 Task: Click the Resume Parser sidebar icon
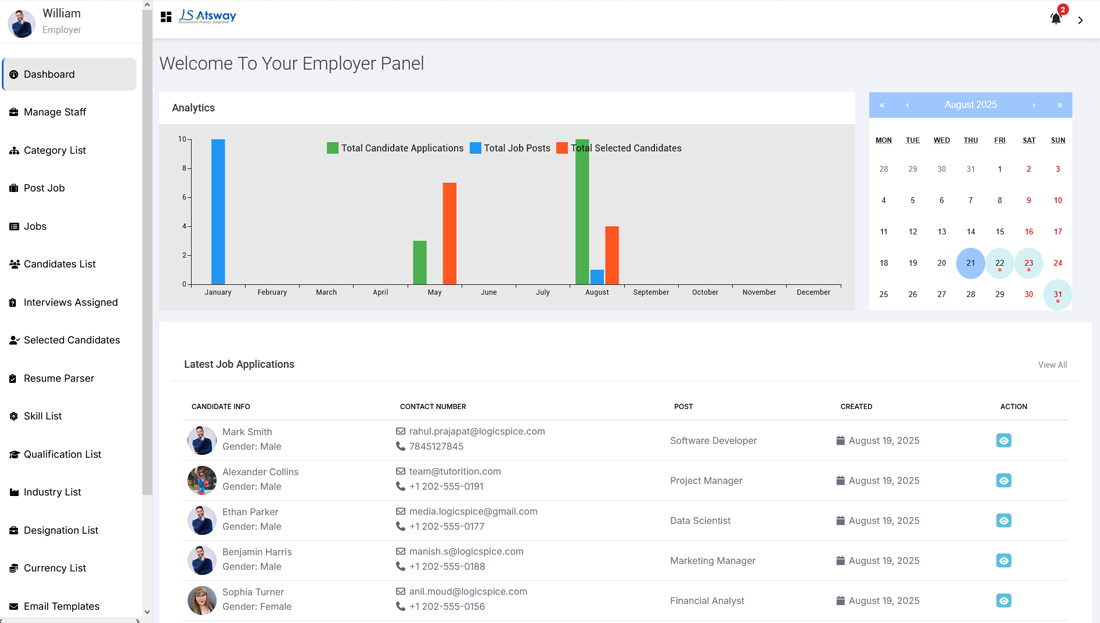[13, 379]
